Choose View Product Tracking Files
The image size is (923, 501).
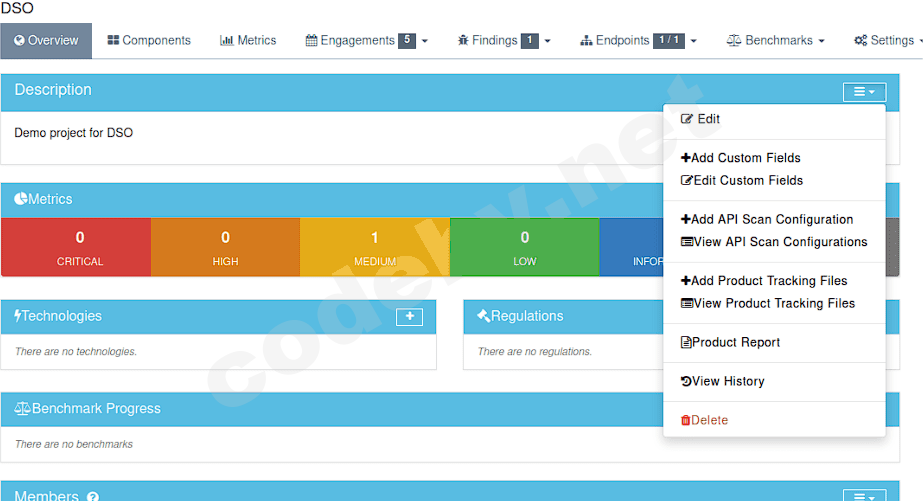click(x=774, y=303)
